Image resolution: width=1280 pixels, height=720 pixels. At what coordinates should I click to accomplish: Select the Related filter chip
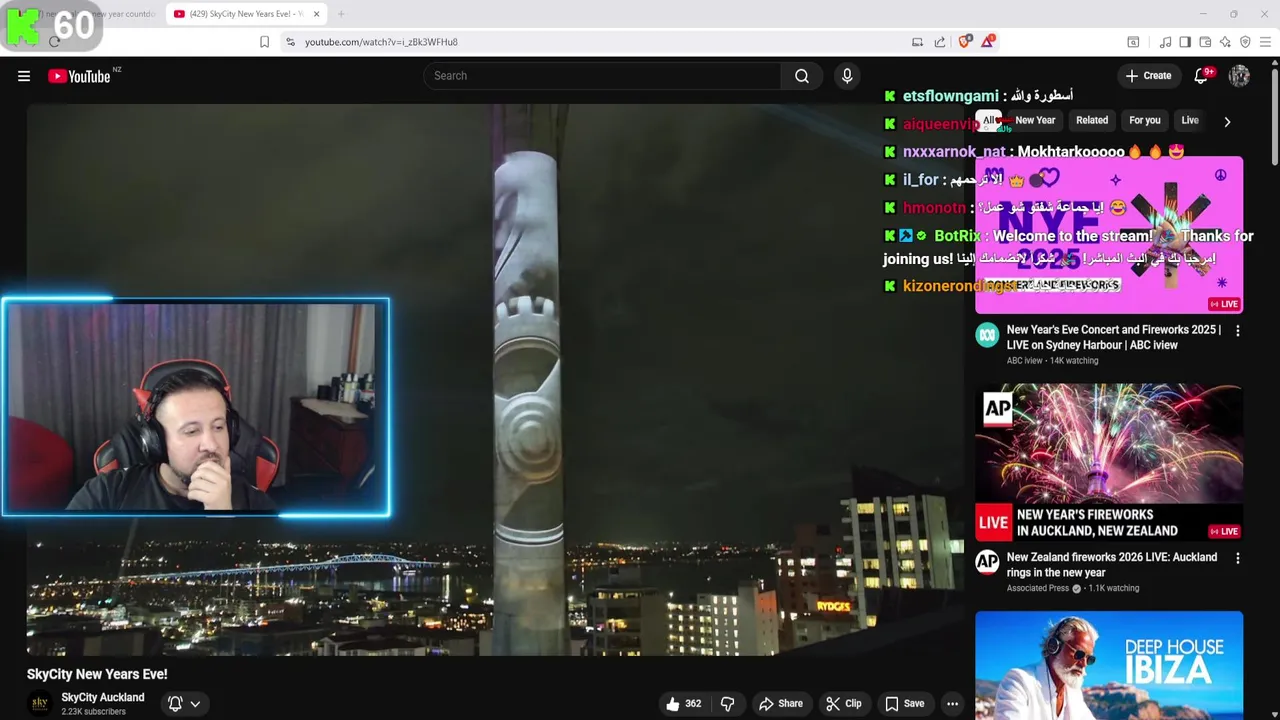pyautogui.click(x=1092, y=120)
